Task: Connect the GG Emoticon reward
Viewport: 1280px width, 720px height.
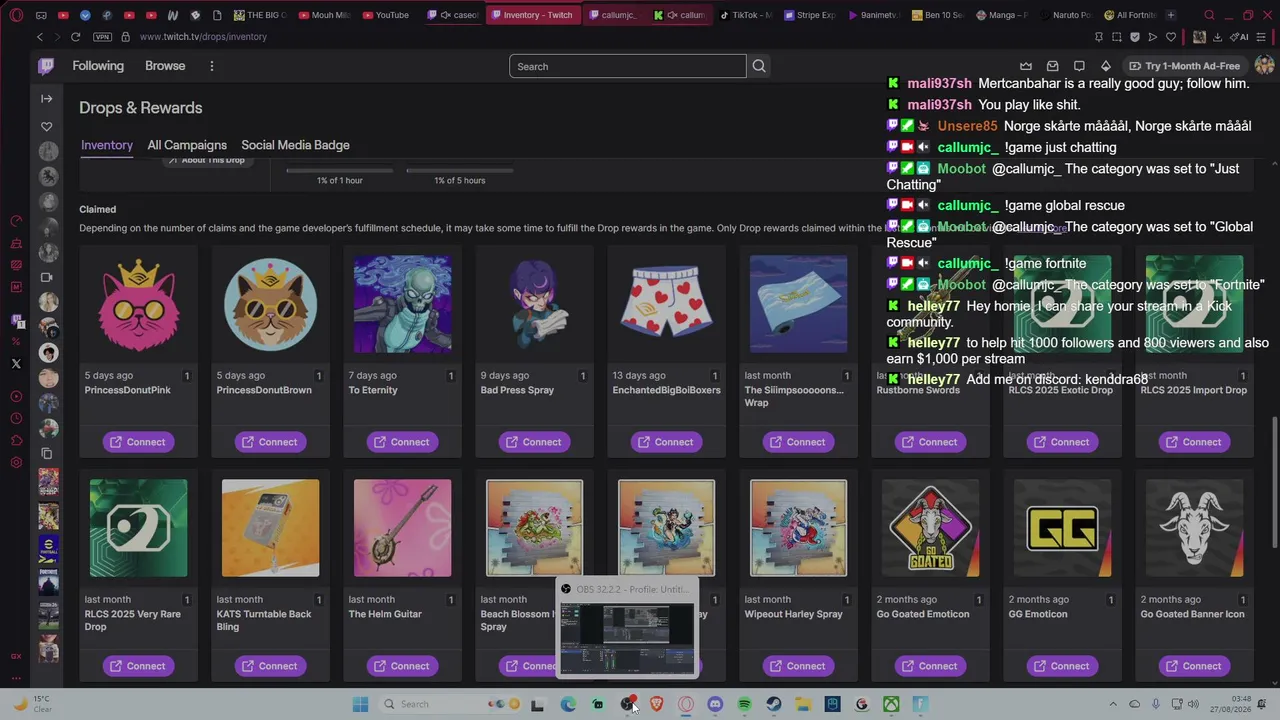Action: (1062, 666)
